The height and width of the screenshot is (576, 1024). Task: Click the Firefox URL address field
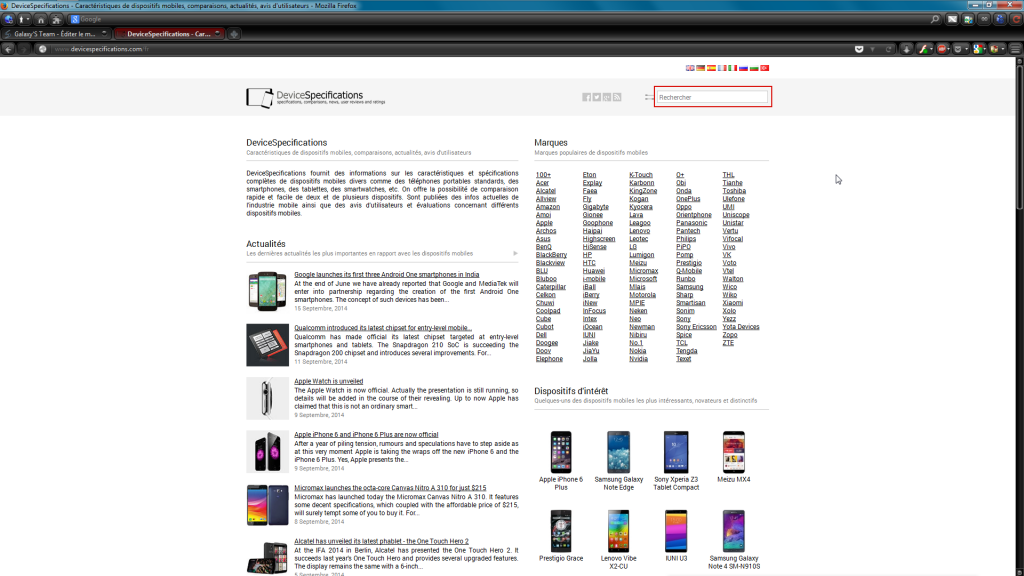coord(451,49)
